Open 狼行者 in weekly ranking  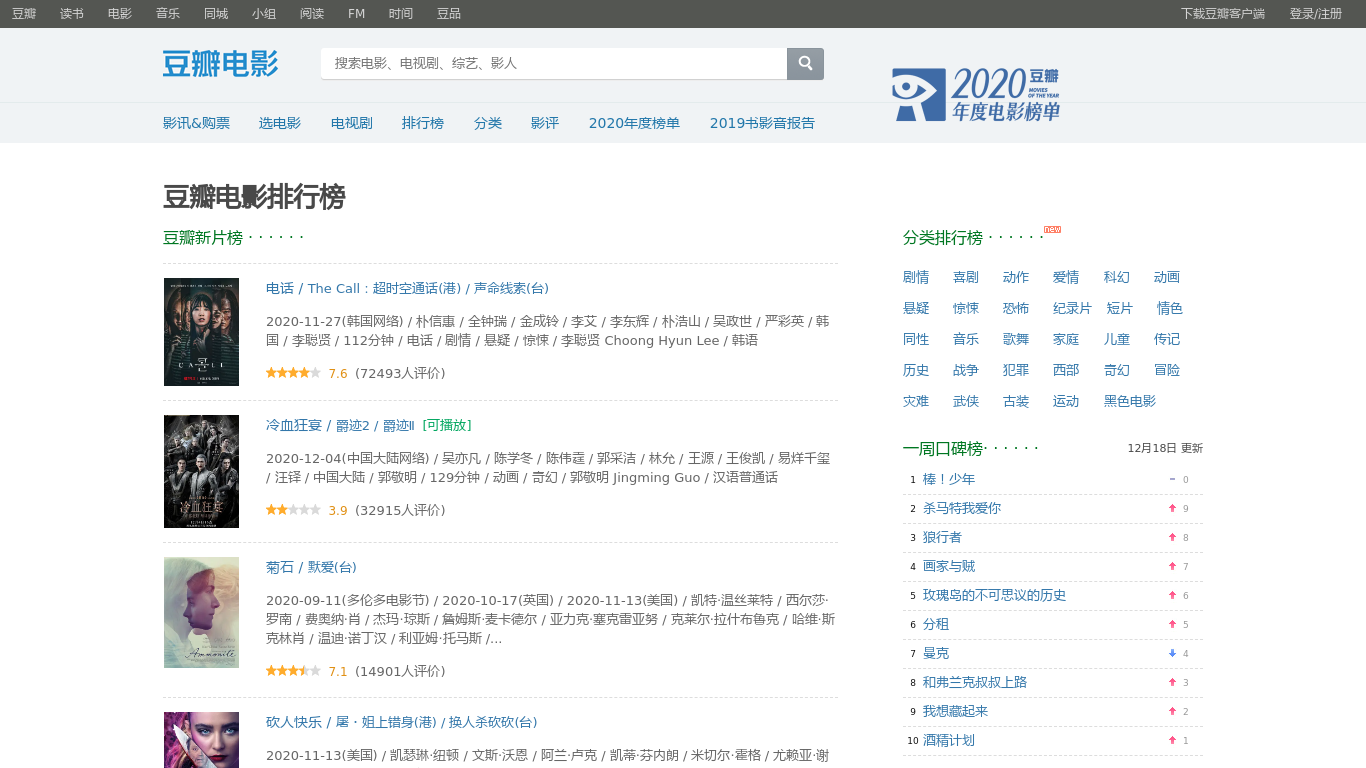tap(943, 537)
